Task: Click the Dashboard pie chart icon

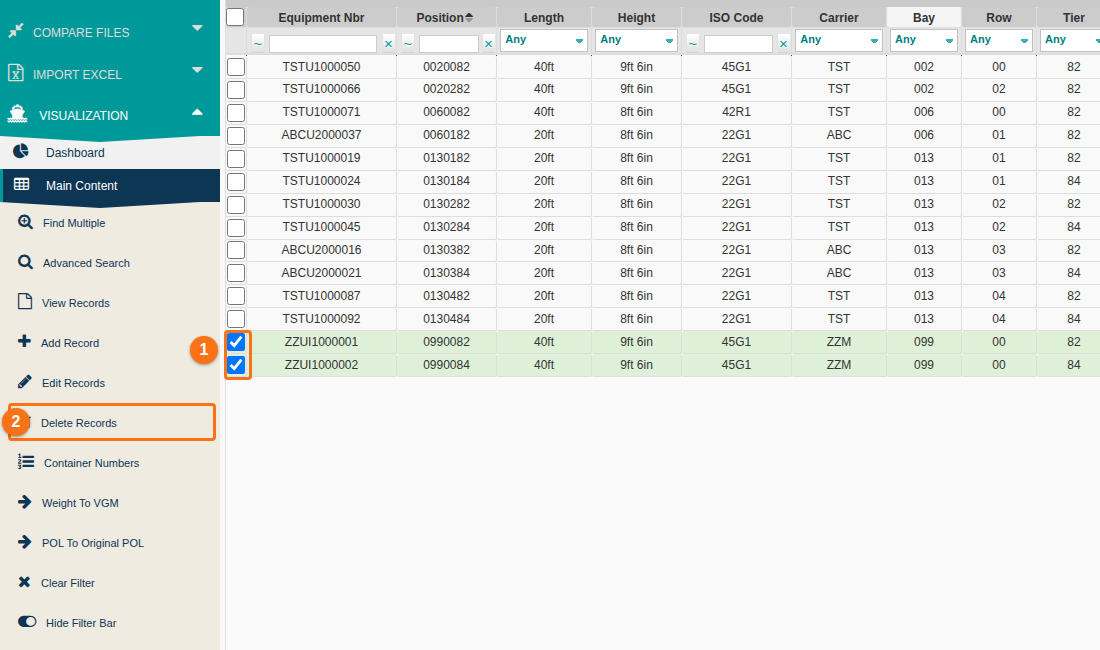Action: point(21,151)
